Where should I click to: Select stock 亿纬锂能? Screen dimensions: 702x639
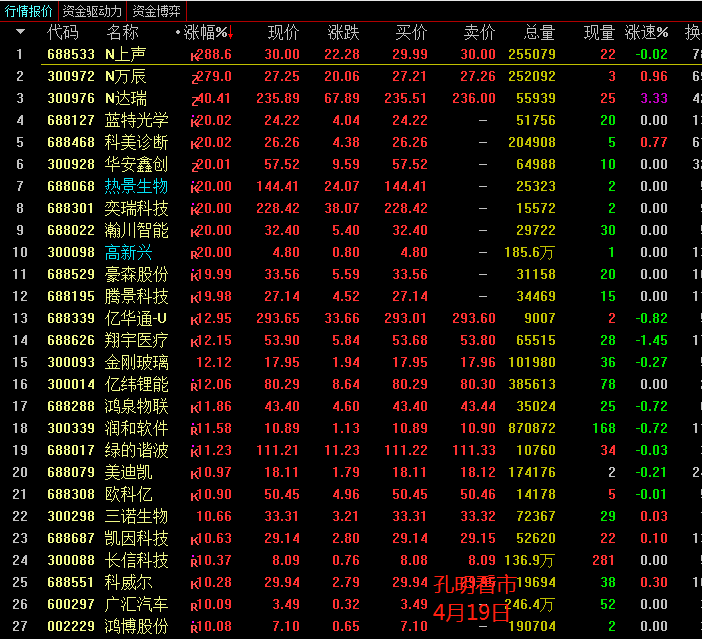137,384
